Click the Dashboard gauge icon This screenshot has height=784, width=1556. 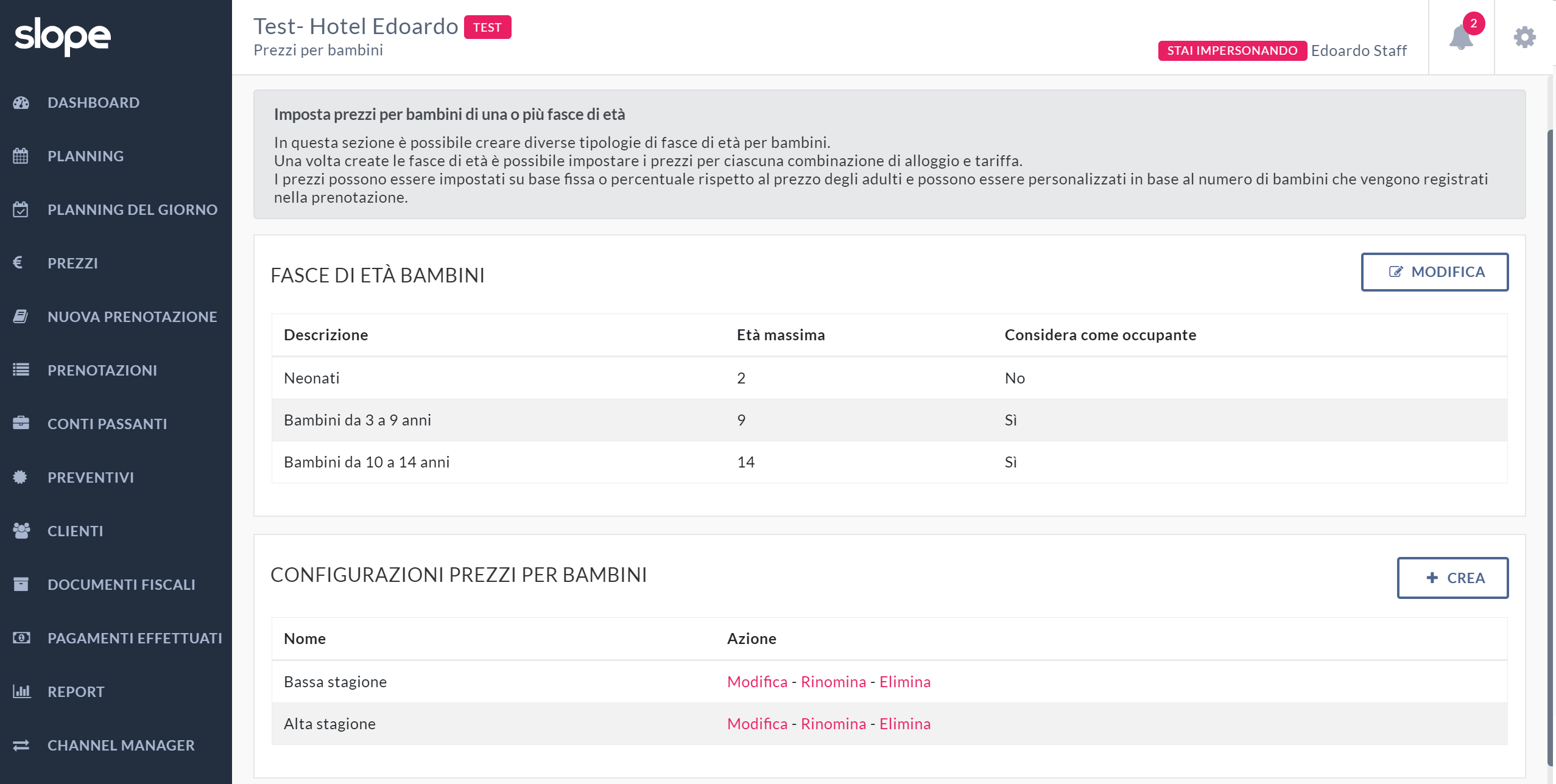[21, 103]
